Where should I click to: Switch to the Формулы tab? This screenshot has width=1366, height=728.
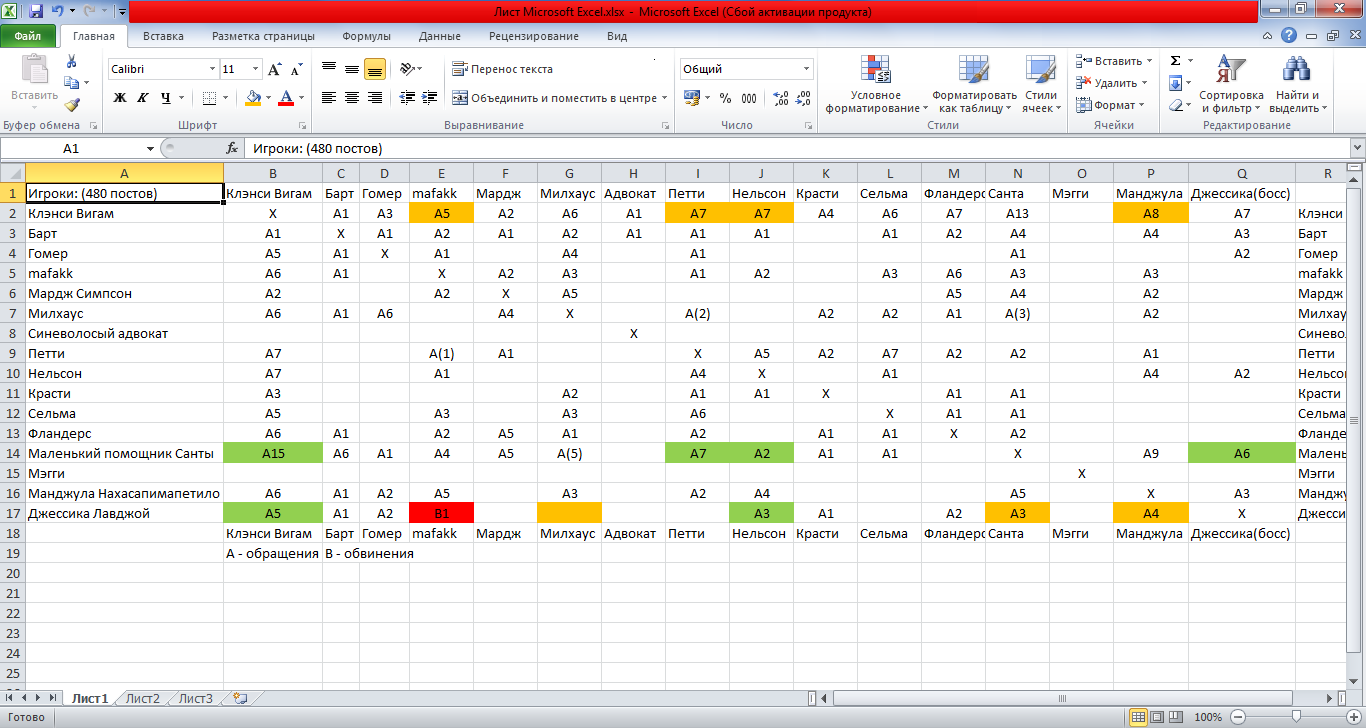click(366, 36)
